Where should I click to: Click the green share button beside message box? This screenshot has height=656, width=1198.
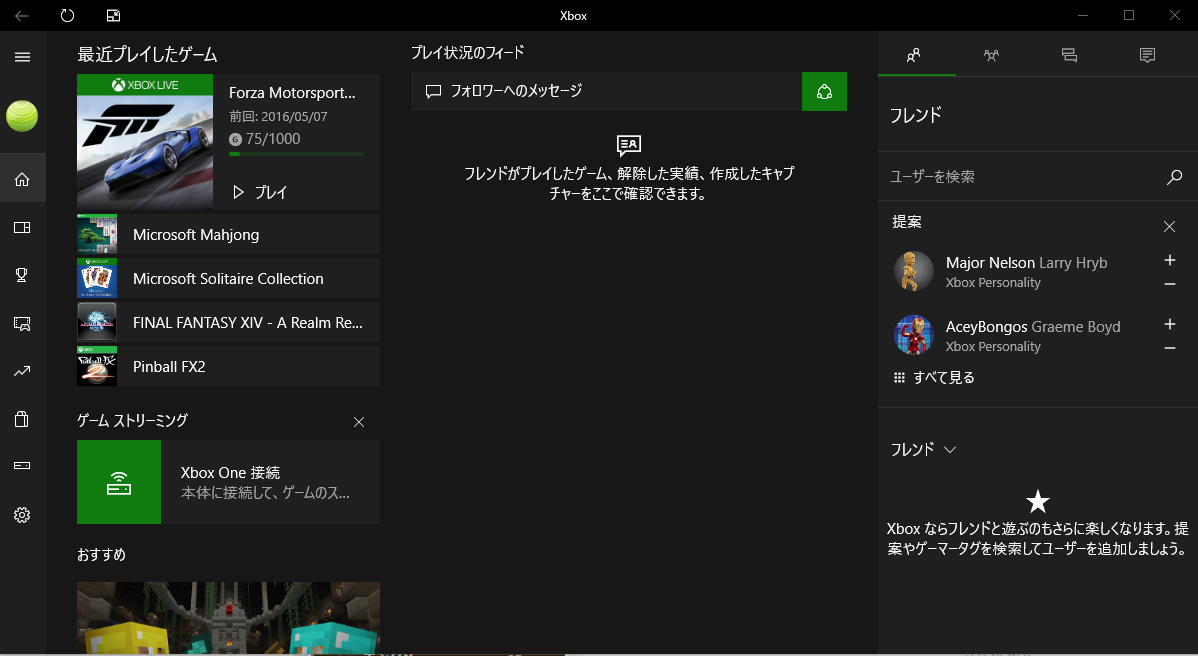pos(824,92)
